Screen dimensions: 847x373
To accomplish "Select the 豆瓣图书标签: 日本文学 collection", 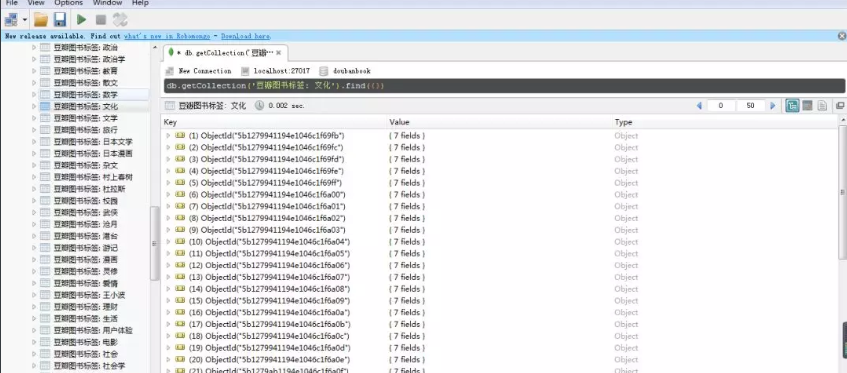I will pyautogui.click(x=92, y=142).
